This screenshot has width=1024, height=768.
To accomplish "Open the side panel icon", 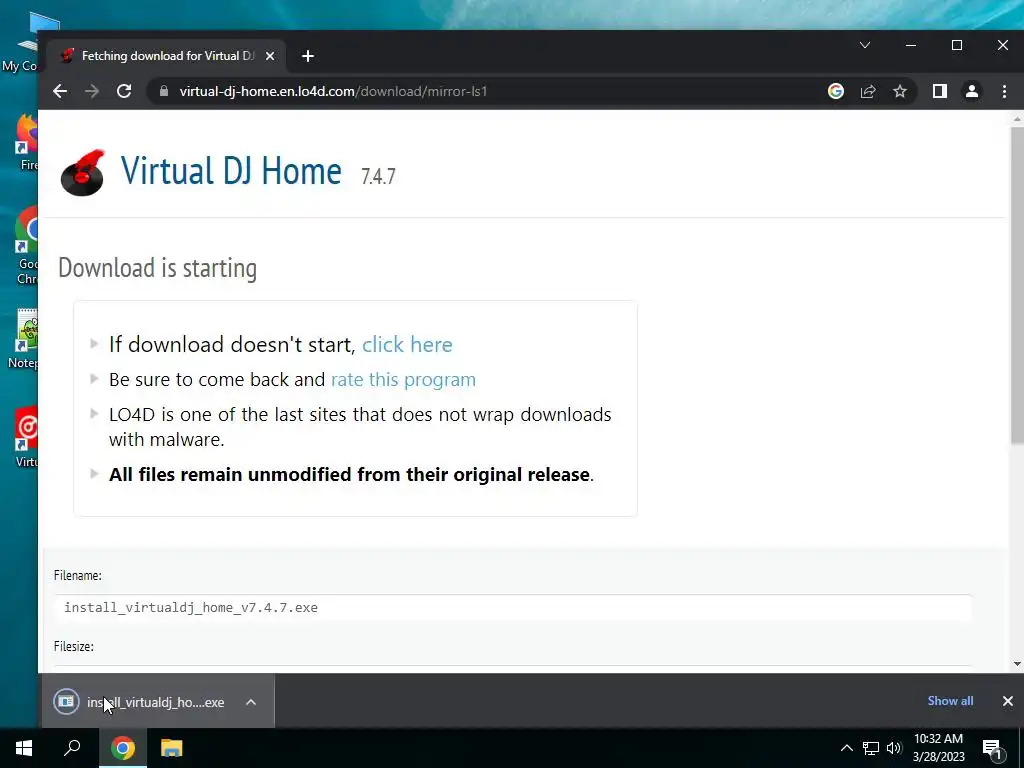I will coord(940,91).
